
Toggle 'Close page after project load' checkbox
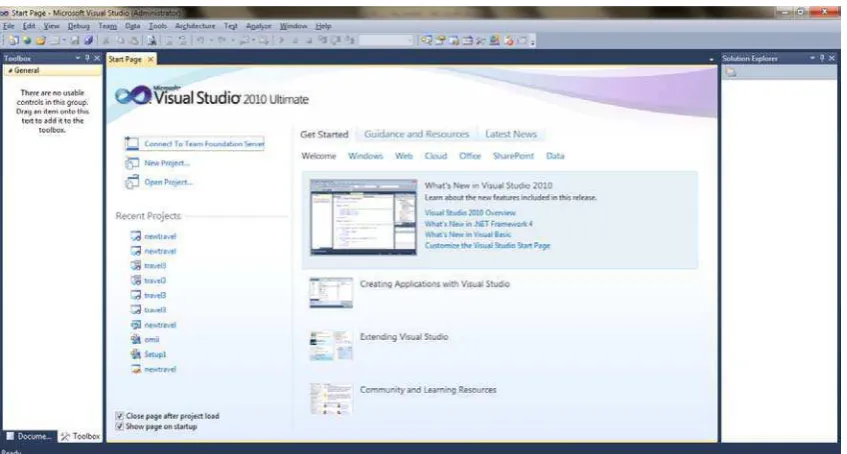click(120, 416)
